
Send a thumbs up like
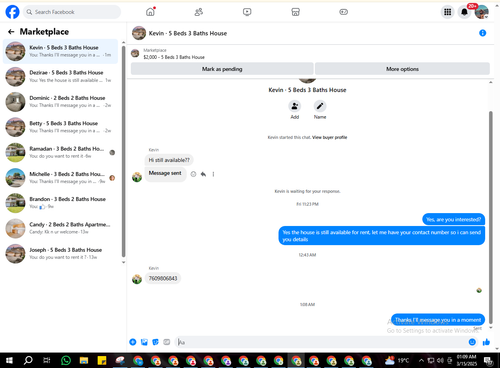click(x=486, y=342)
